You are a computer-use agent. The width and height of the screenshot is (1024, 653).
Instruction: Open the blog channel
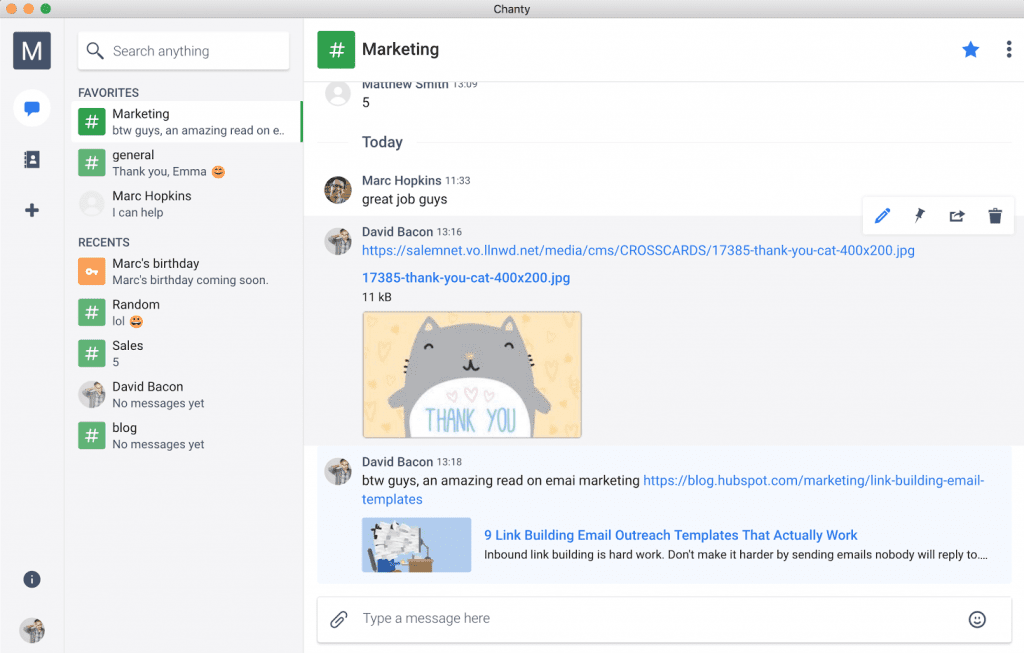coord(185,436)
